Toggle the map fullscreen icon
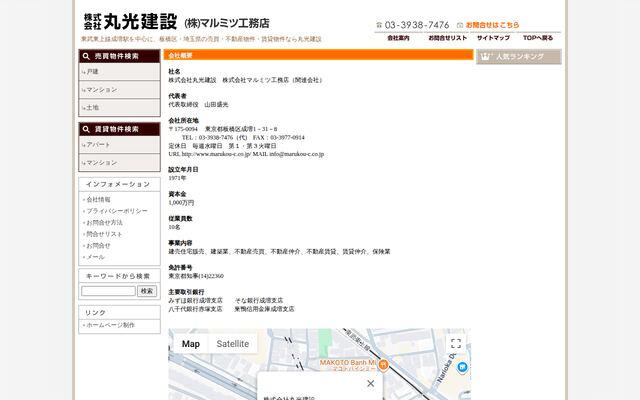This screenshot has width=640, height=400. [456, 344]
